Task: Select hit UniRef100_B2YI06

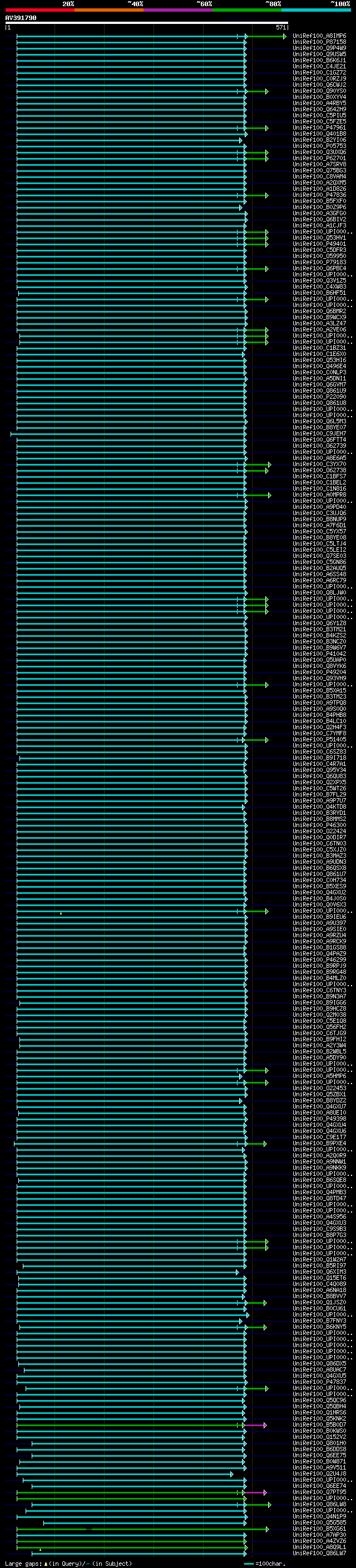Action: pyautogui.click(x=319, y=140)
